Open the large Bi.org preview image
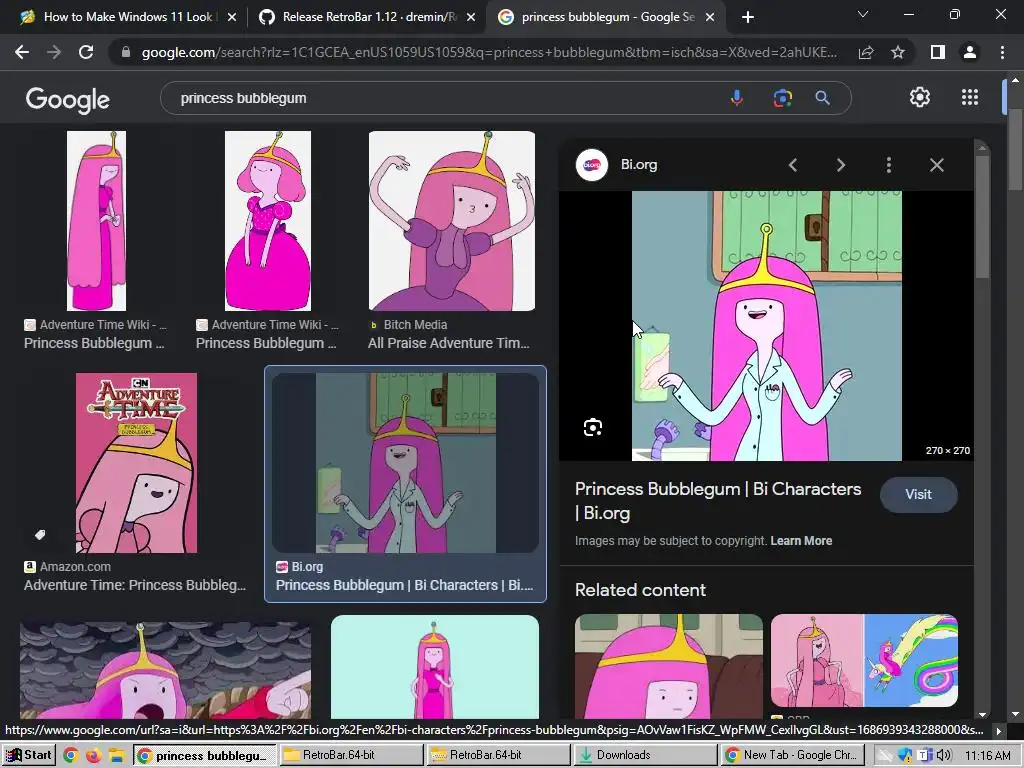This screenshot has width=1024, height=768. click(767, 326)
